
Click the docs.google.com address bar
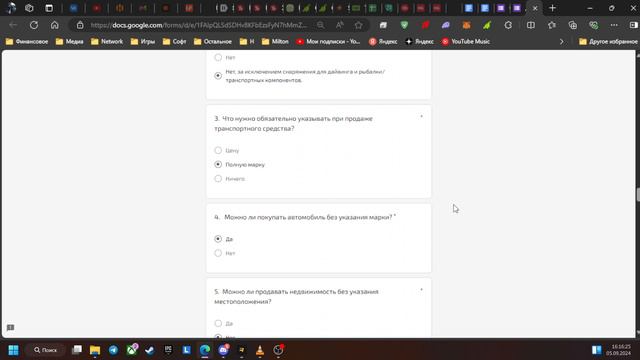(198, 25)
